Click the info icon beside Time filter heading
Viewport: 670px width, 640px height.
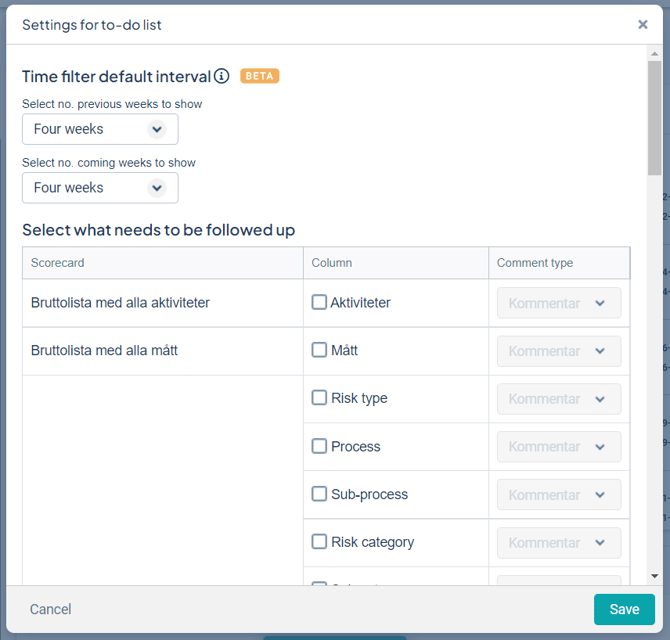point(221,76)
